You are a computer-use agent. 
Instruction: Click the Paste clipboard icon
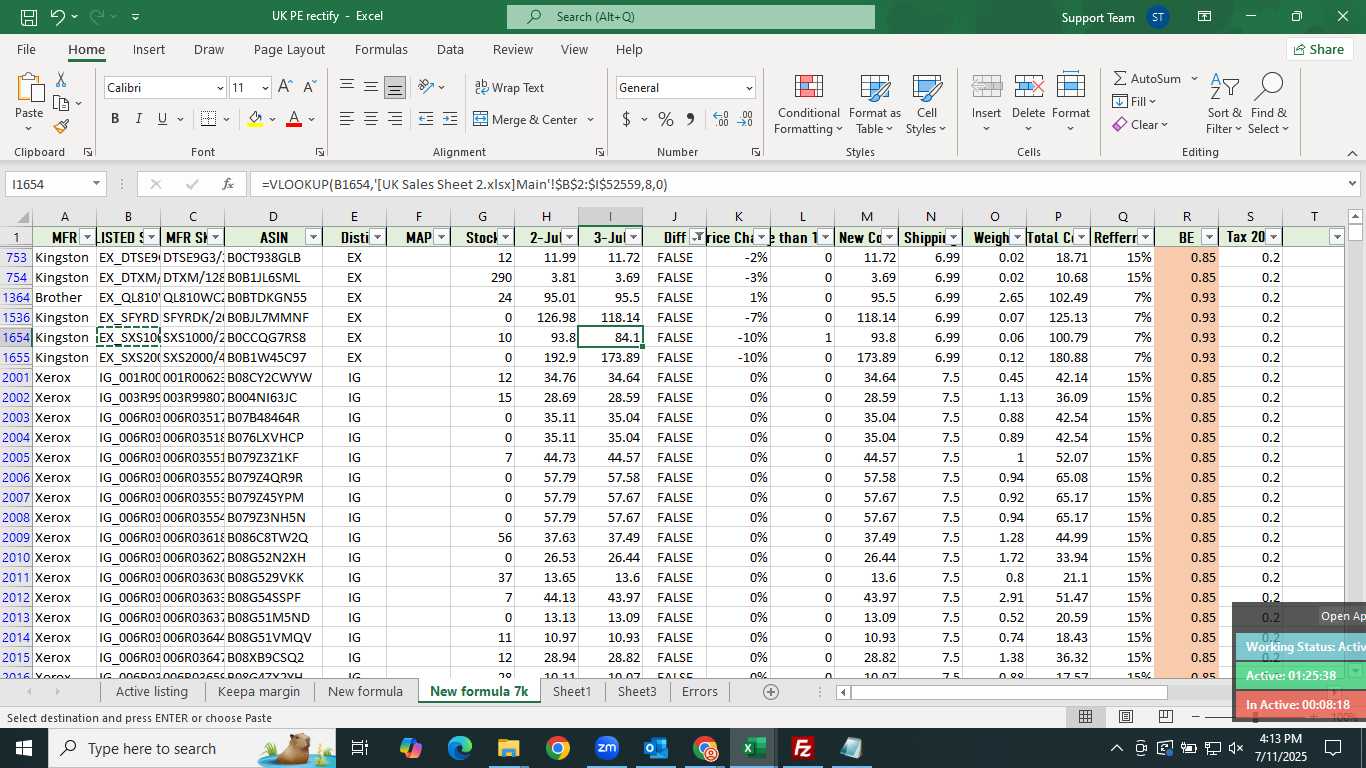pyautogui.click(x=29, y=89)
